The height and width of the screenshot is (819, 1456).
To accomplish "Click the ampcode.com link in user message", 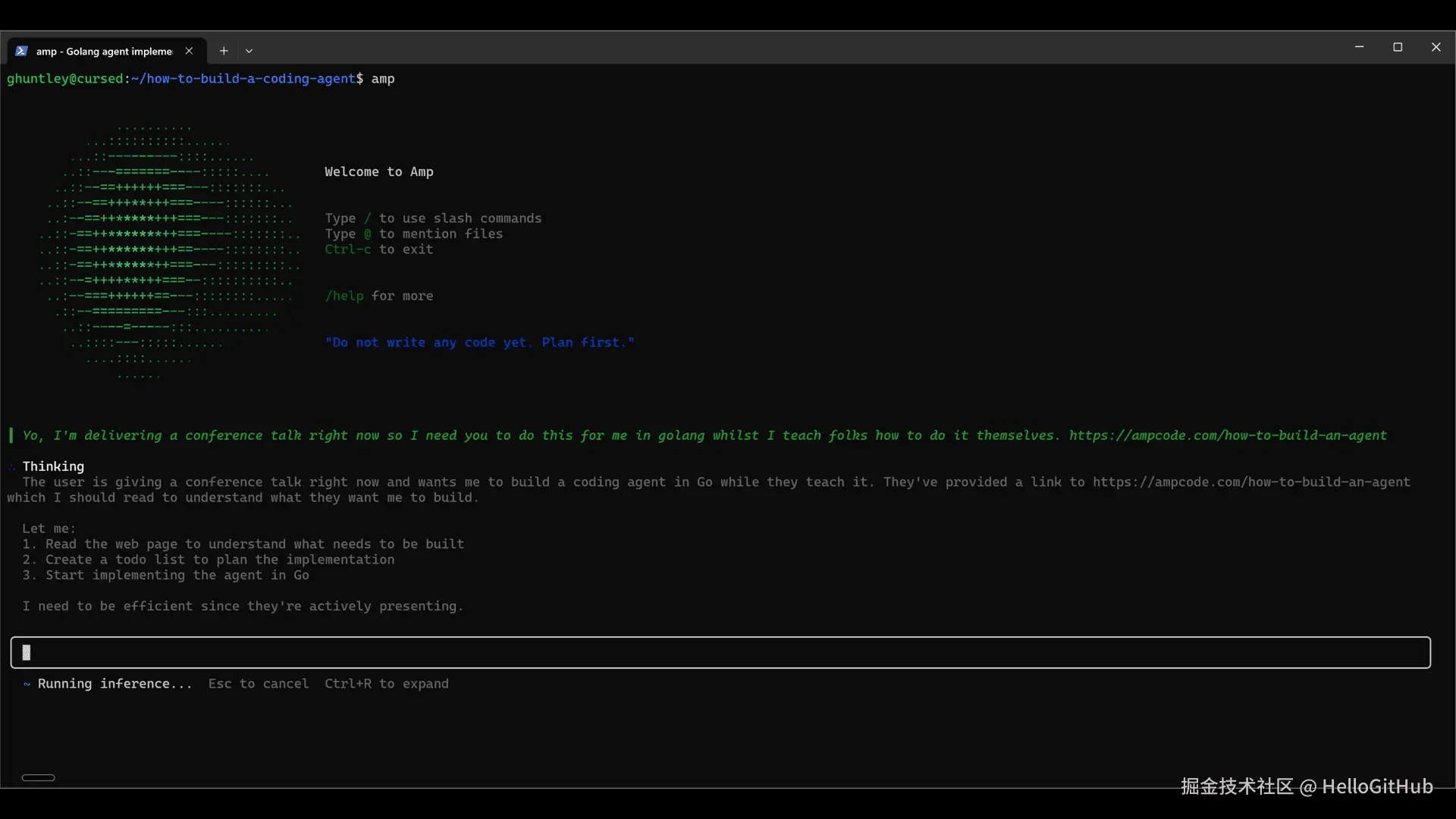I will coord(1228,435).
